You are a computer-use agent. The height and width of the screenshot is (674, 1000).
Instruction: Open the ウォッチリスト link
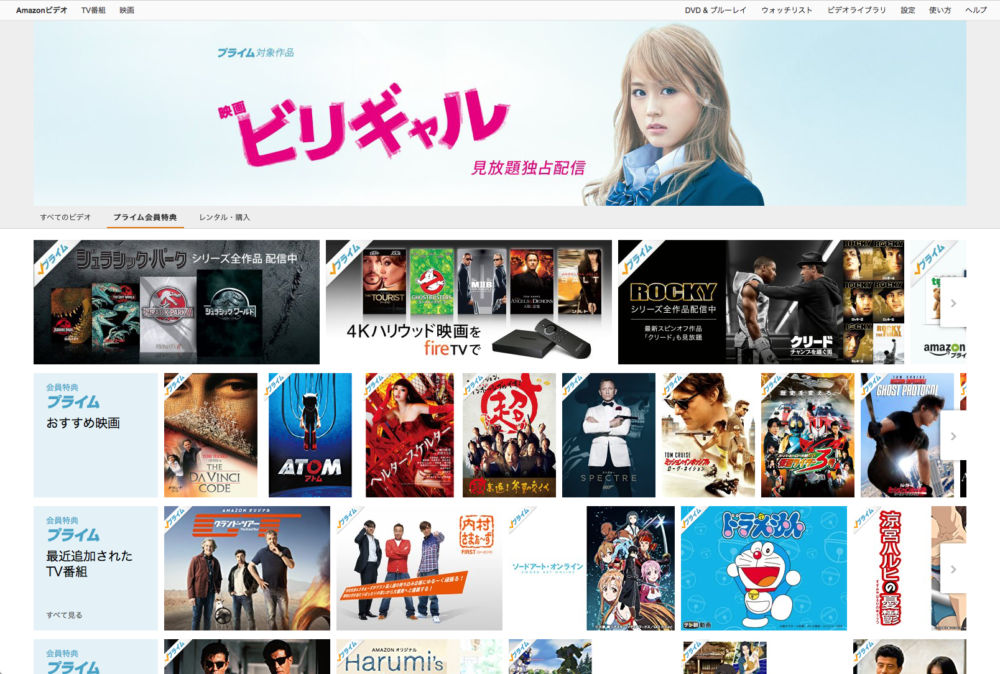[786, 10]
